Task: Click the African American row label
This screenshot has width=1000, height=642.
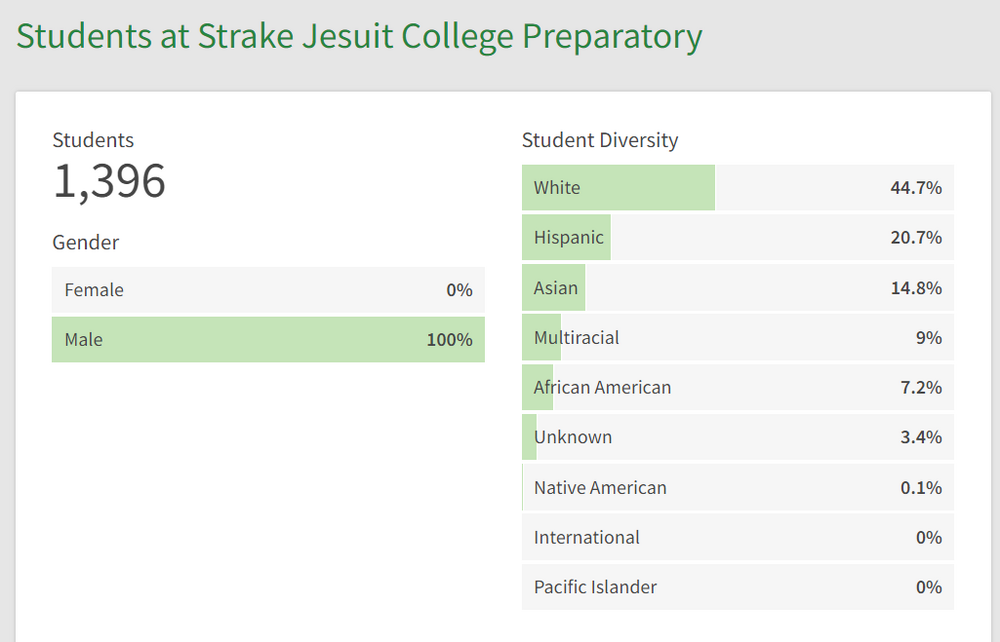Action: click(x=602, y=387)
